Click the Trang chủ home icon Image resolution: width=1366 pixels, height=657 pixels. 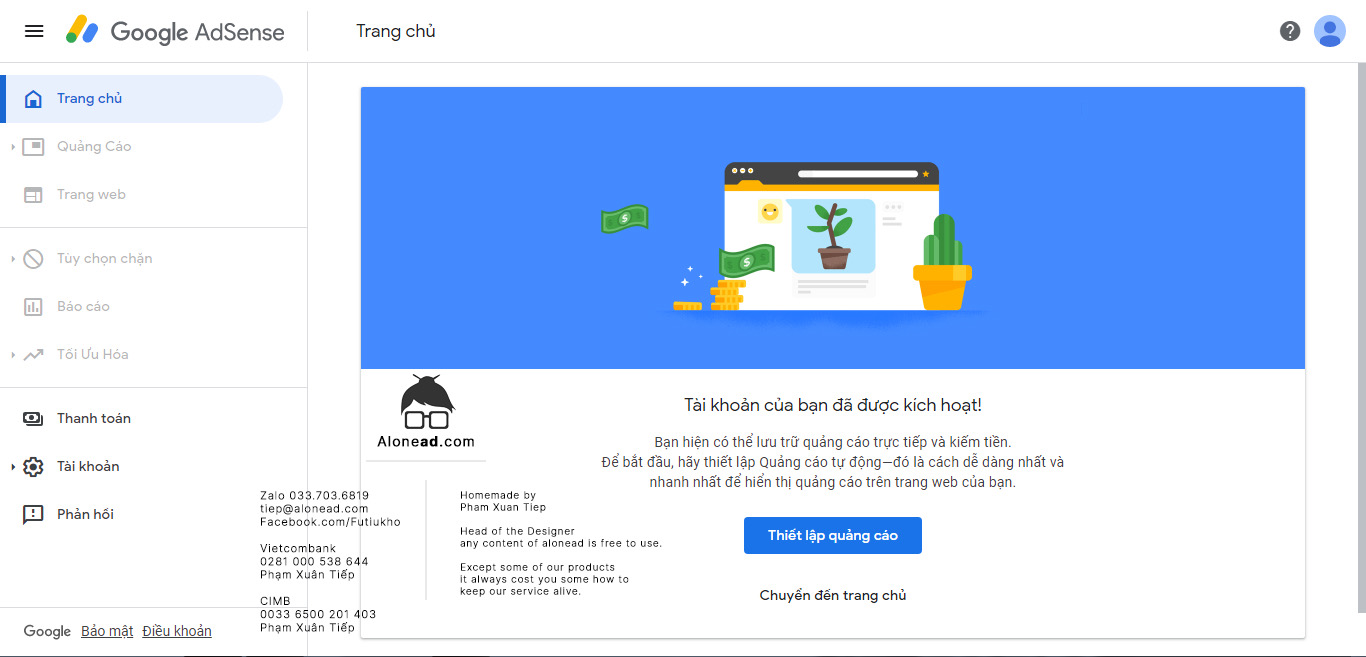point(33,99)
